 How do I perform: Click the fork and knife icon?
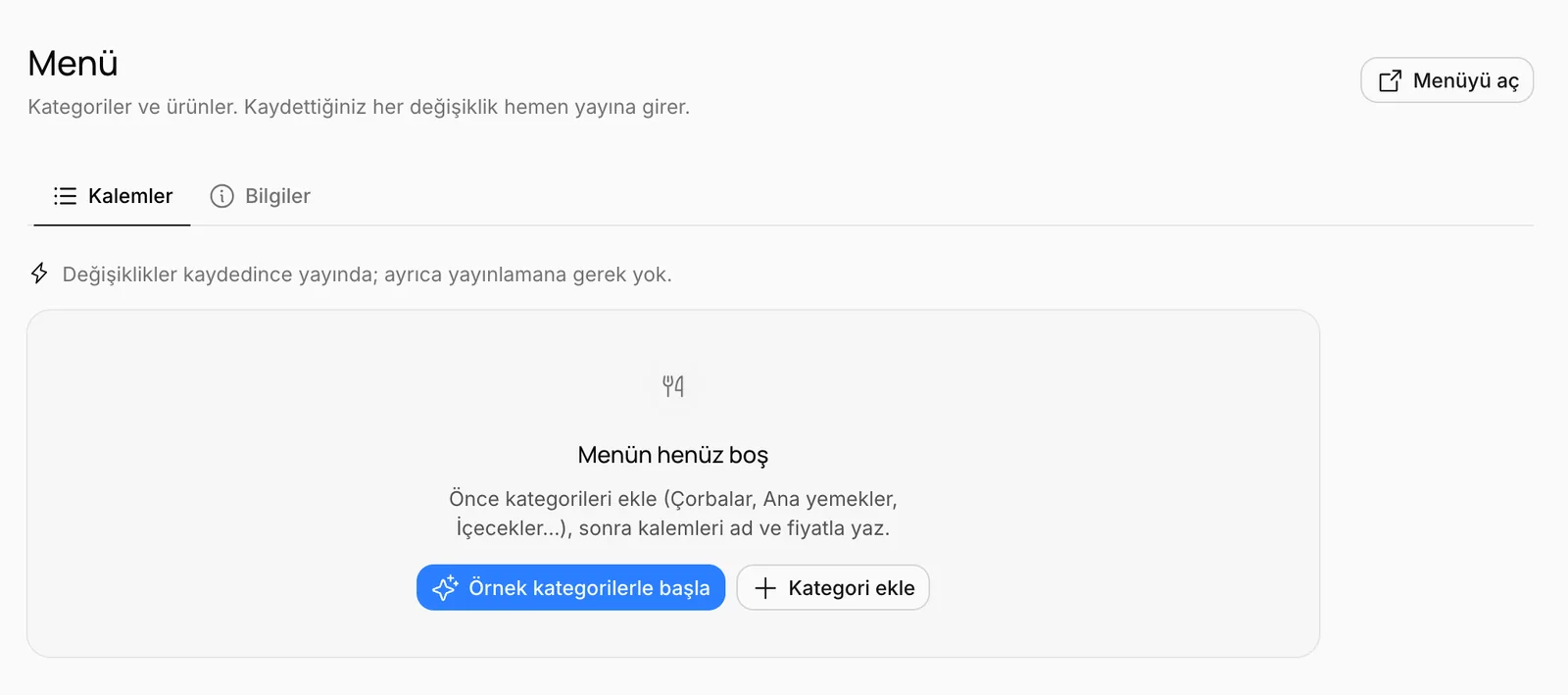pos(673,386)
